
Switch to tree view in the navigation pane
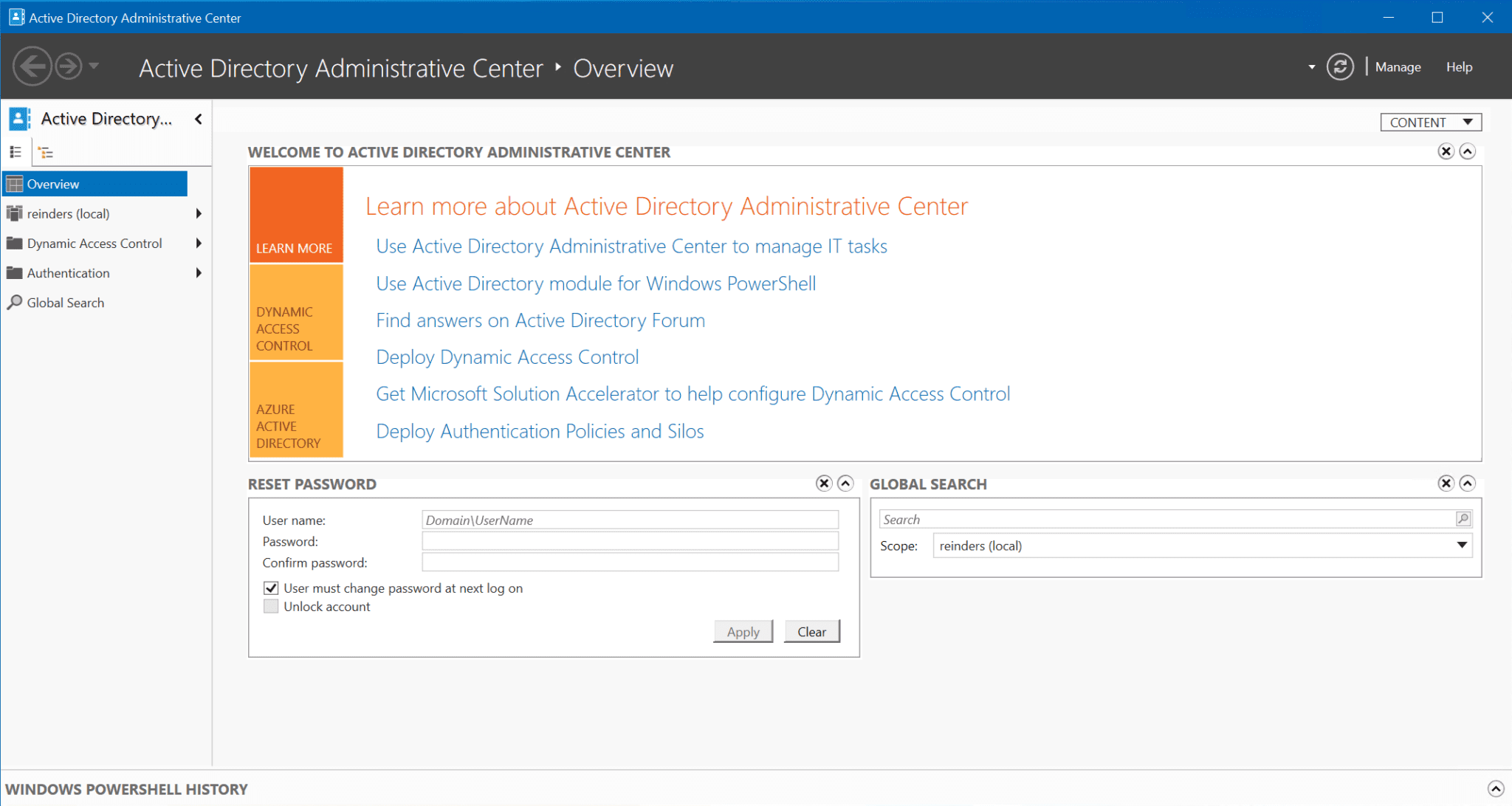(x=46, y=152)
